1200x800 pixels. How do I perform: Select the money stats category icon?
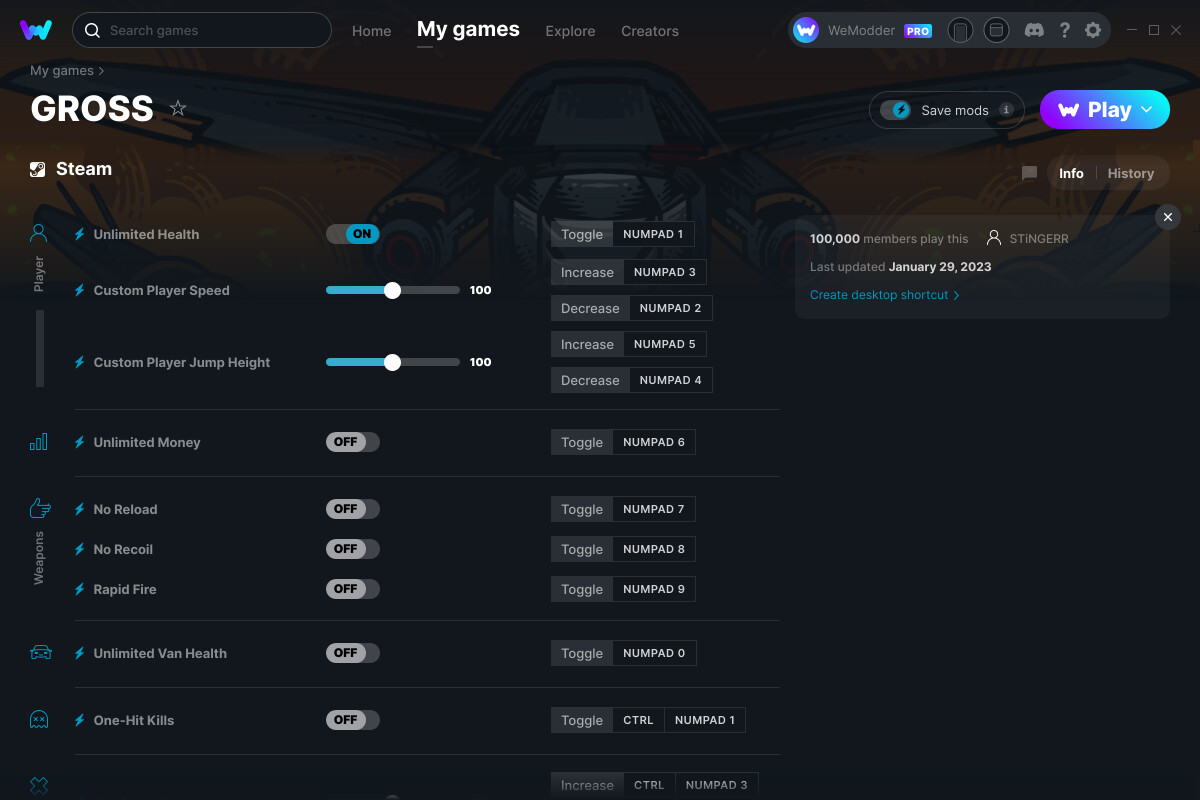coord(39,442)
